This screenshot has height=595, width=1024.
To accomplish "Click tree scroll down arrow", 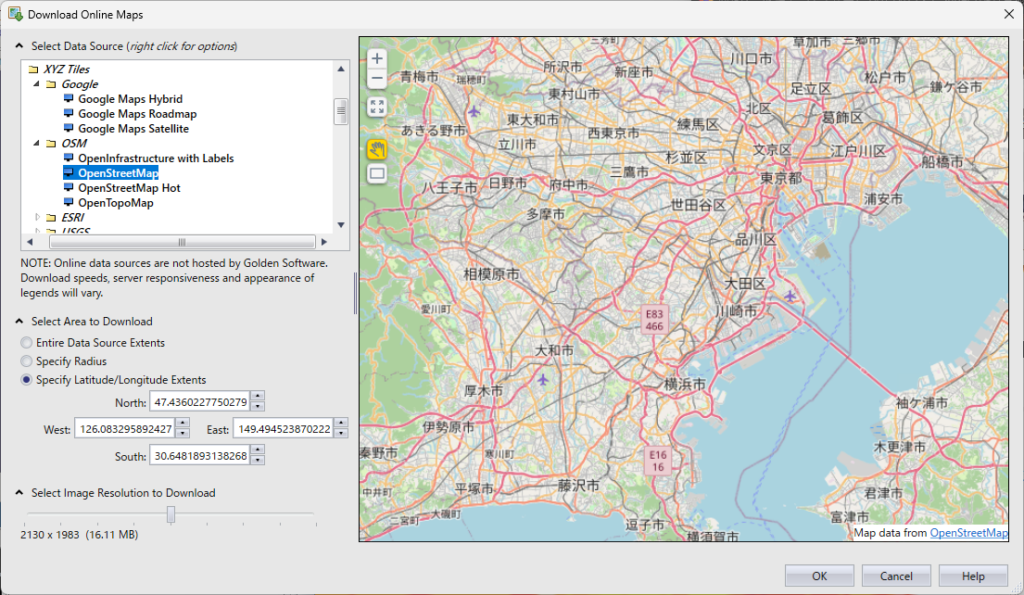I will (x=341, y=225).
